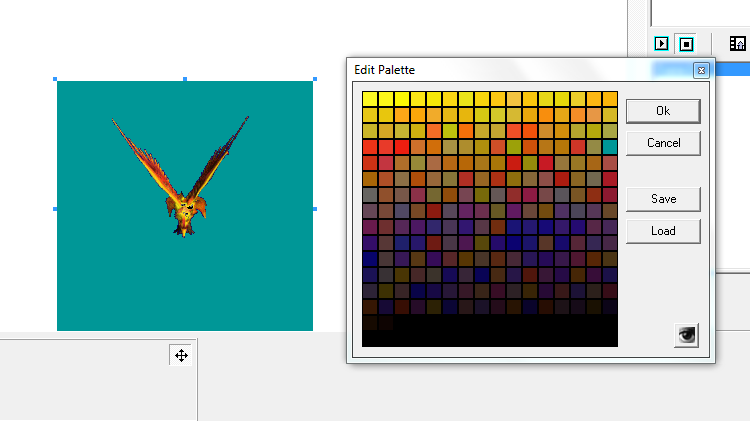Click the phoenix sprite on the teal canvas
The width and height of the screenshot is (750, 421).
(183, 177)
